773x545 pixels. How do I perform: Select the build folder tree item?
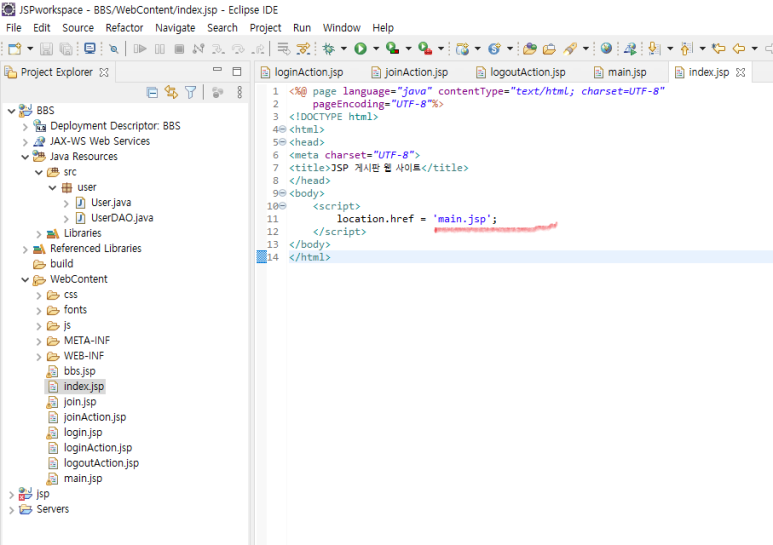(53, 264)
